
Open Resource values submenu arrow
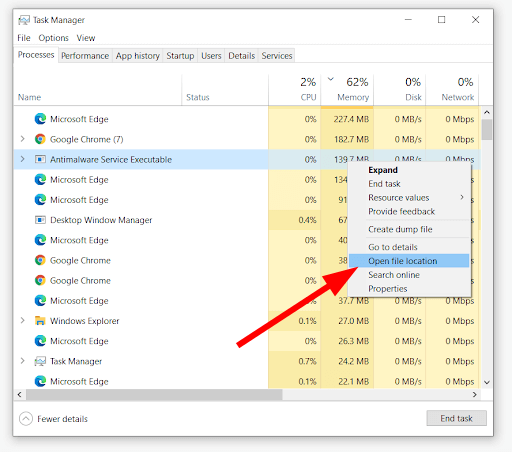coord(462,197)
